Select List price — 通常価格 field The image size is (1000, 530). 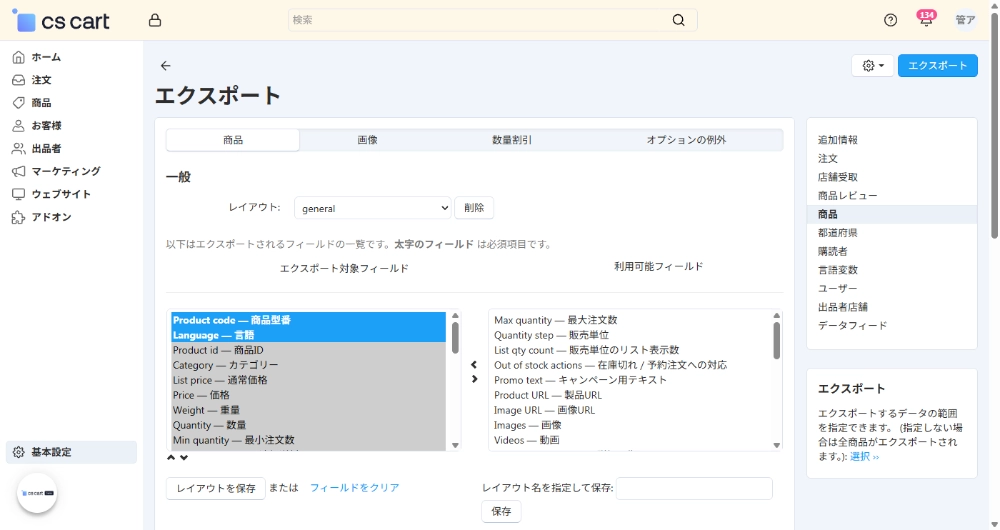pyautogui.click(x=309, y=380)
